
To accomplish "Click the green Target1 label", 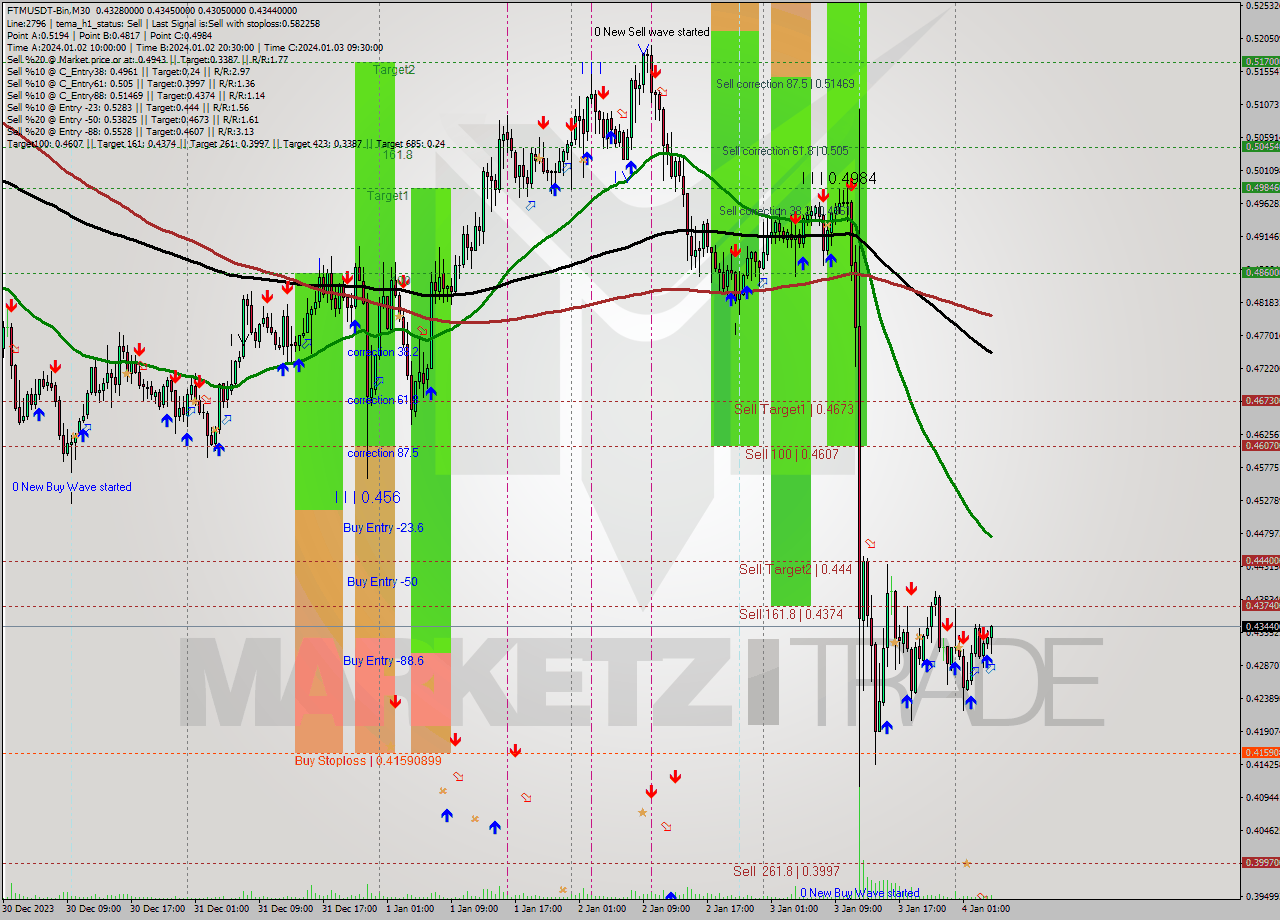I will click(x=387, y=196).
